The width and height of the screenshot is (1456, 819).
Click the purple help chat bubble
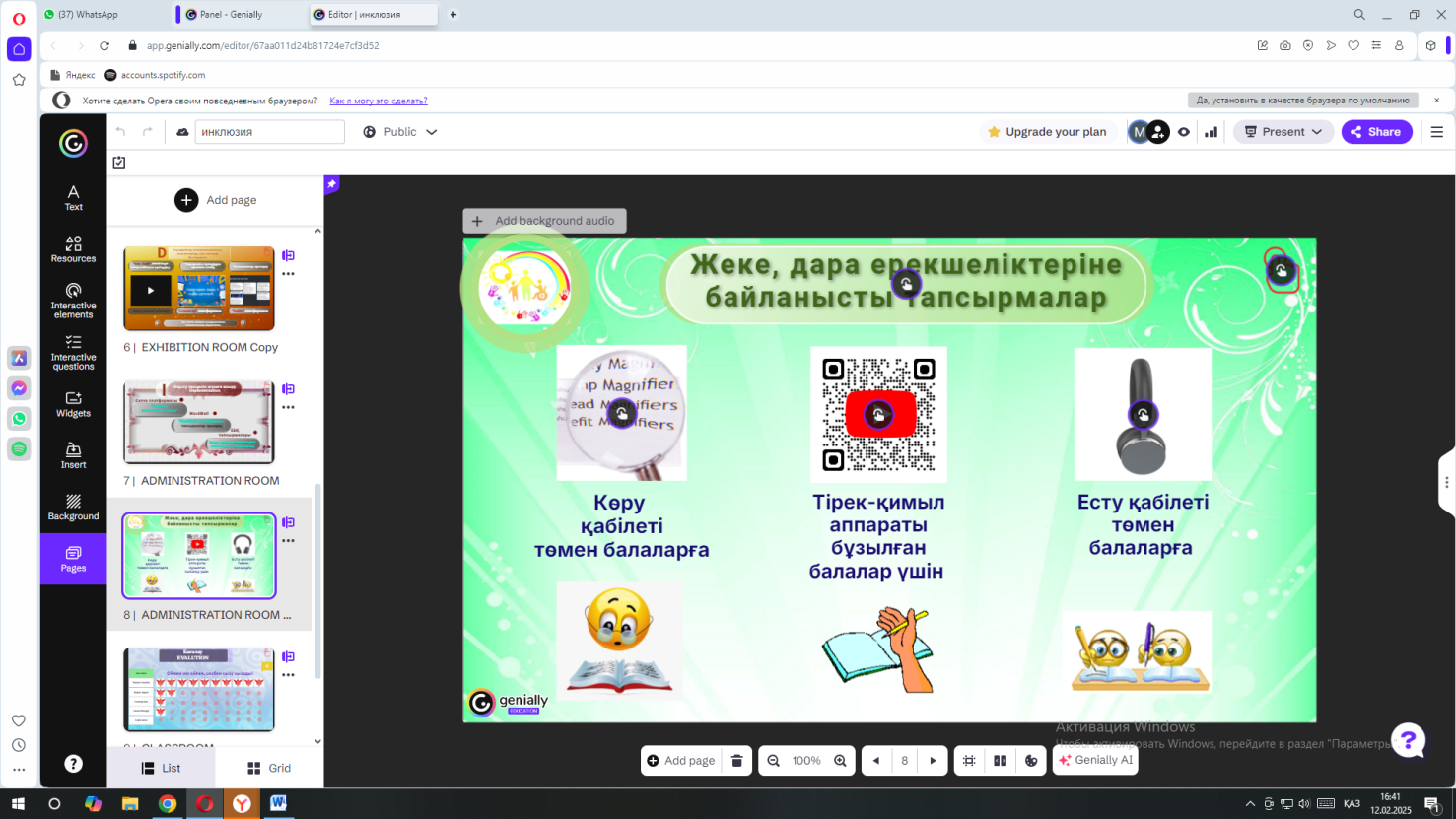[1409, 739]
